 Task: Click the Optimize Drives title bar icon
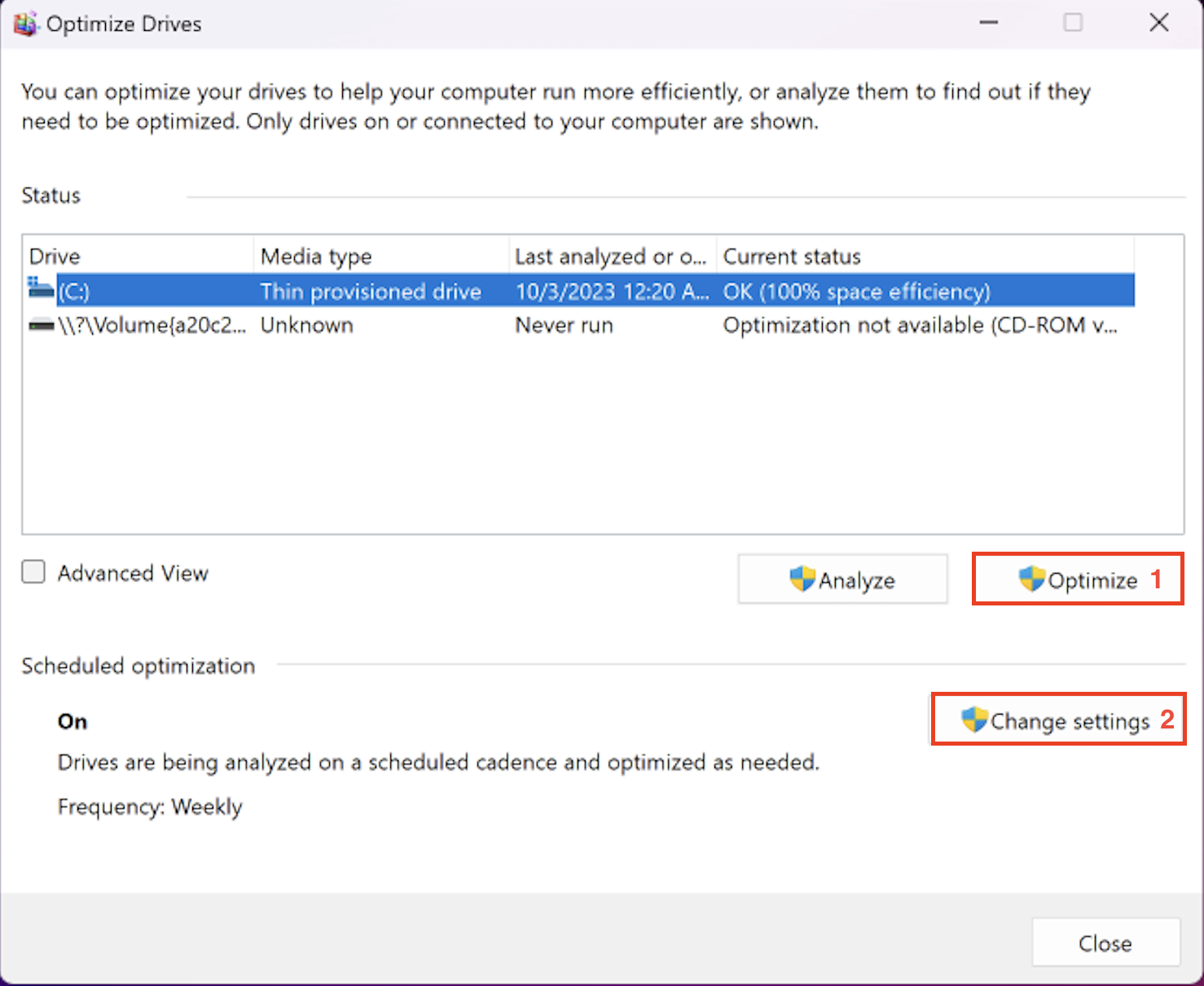pyautogui.click(x=25, y=24)
